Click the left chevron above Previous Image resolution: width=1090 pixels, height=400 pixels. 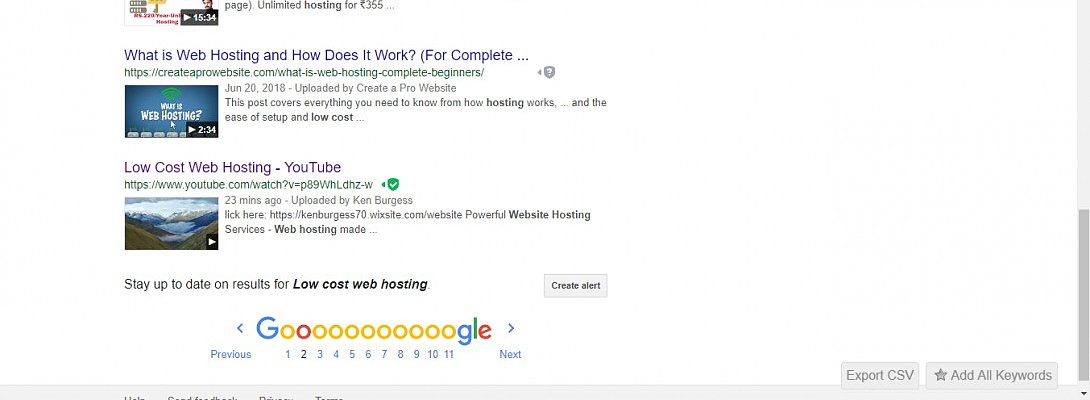(x=240, y=328)
